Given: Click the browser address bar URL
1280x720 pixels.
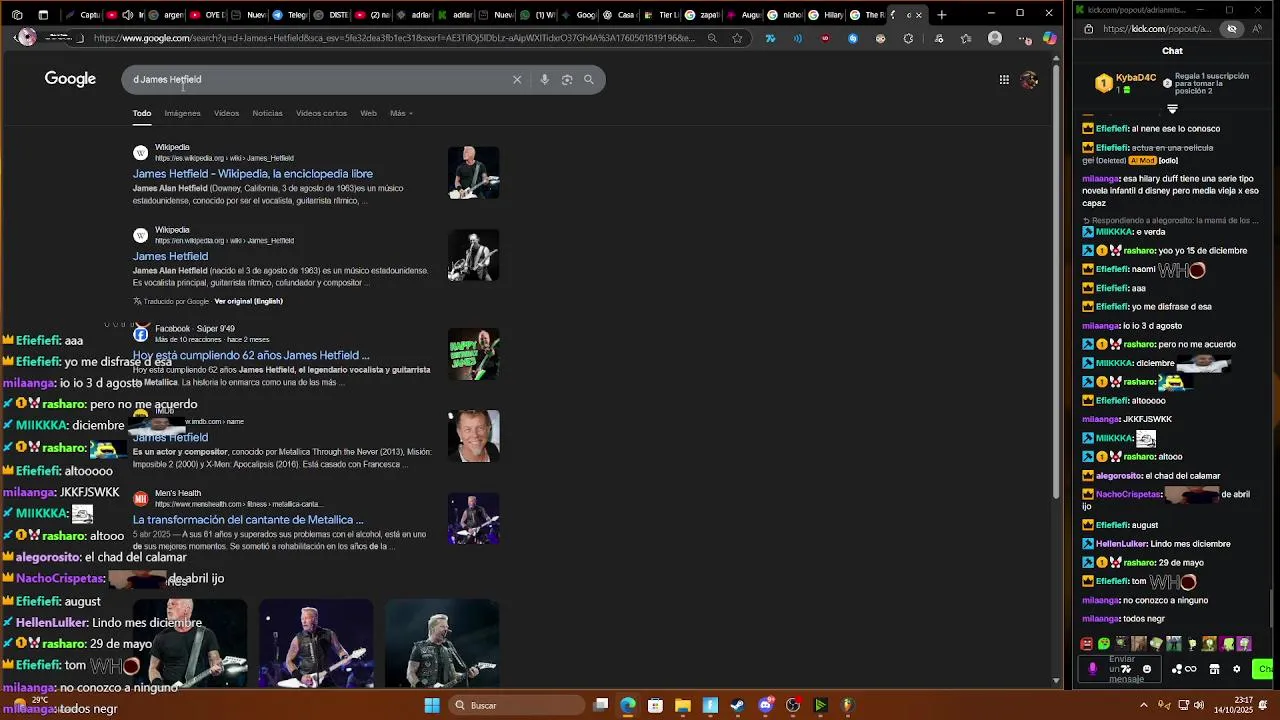Looking at the screenshot, I should pos(394,38).
